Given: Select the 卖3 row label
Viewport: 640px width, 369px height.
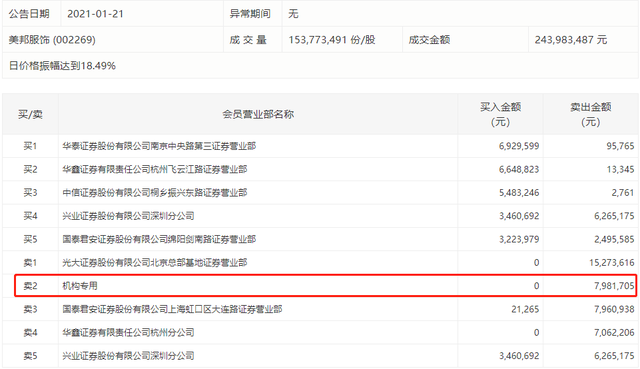Looking at the screenshot, I should pyautogui.click(x=30, y=309).
